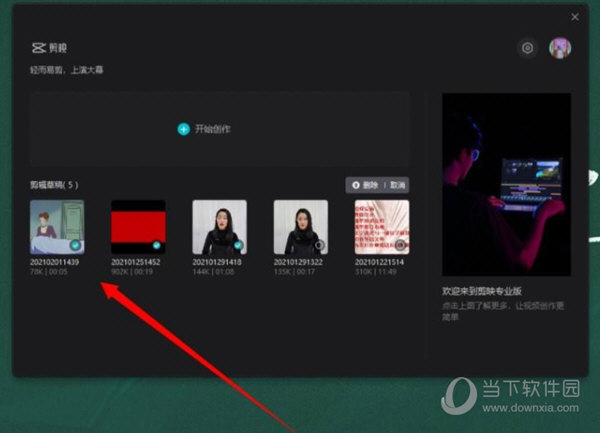Open cartoon draft thumbnail 202102011439
Viewport: 600px width, 433px height.
click(x=57, y=227)
